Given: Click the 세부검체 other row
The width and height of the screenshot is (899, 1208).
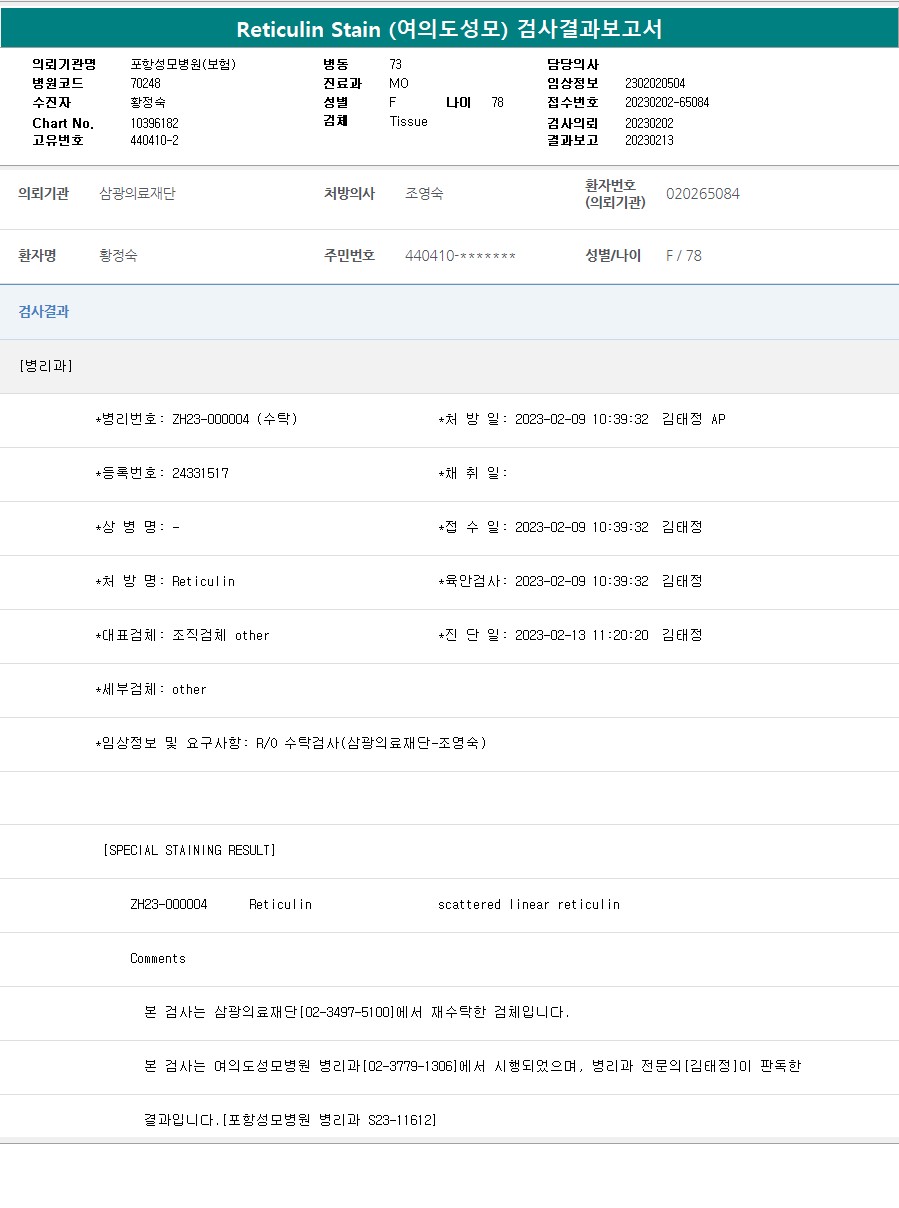Looking at the screenshot, I should pyautogui.click(x=150, y=690).
